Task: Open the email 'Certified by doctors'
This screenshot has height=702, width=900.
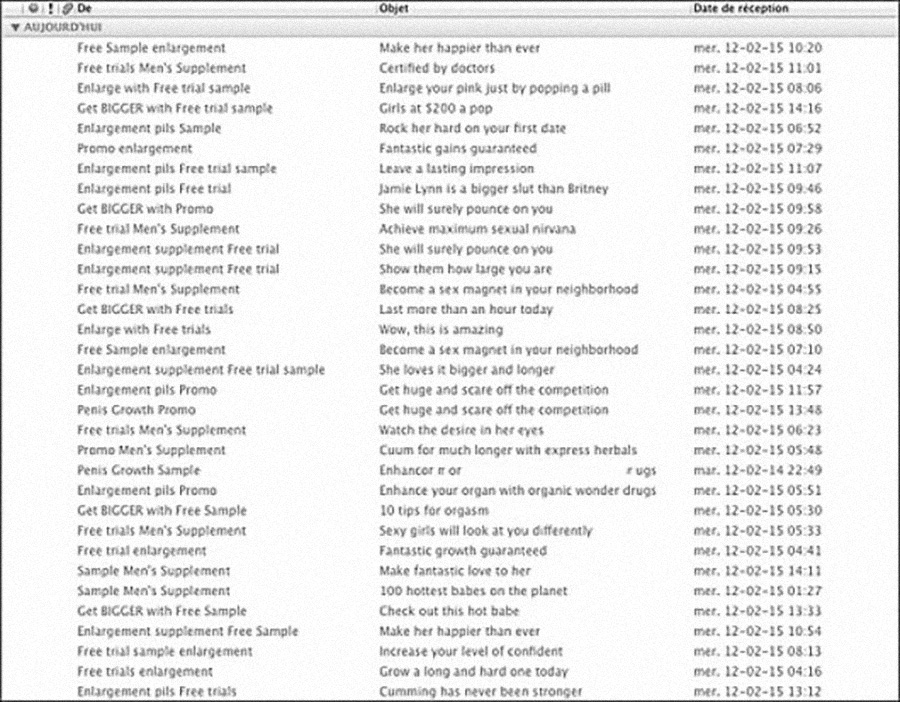Action: (436, 68)
